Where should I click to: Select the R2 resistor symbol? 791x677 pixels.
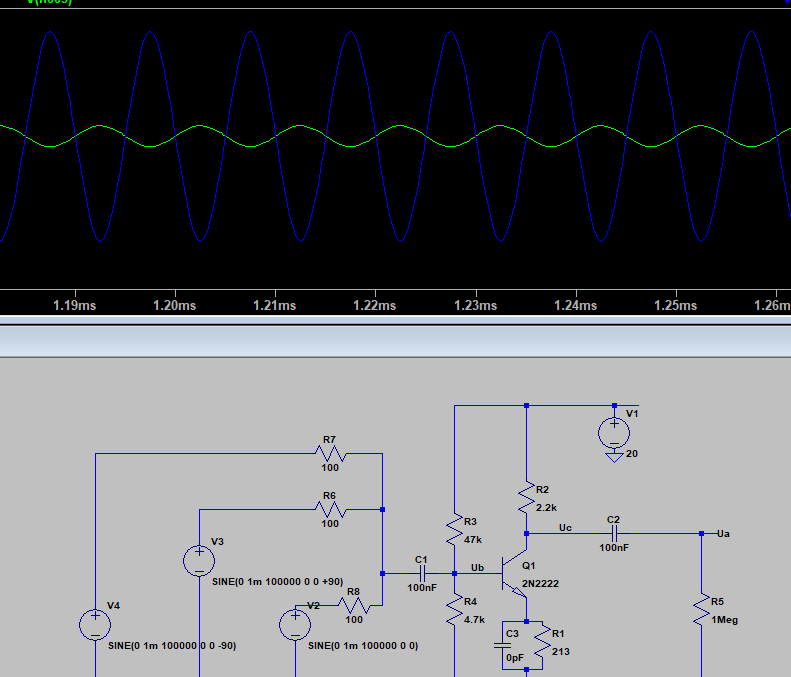(526, 497)
